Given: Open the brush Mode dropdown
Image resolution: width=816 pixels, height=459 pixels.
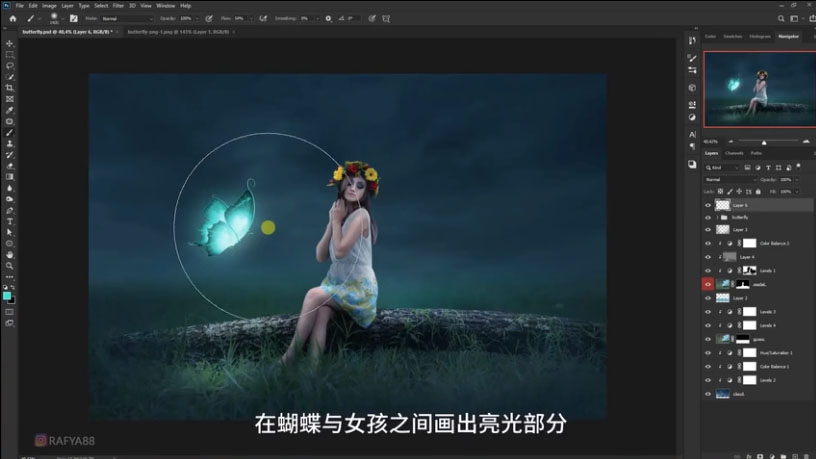Looking at the screenshot, I should 128,19.
